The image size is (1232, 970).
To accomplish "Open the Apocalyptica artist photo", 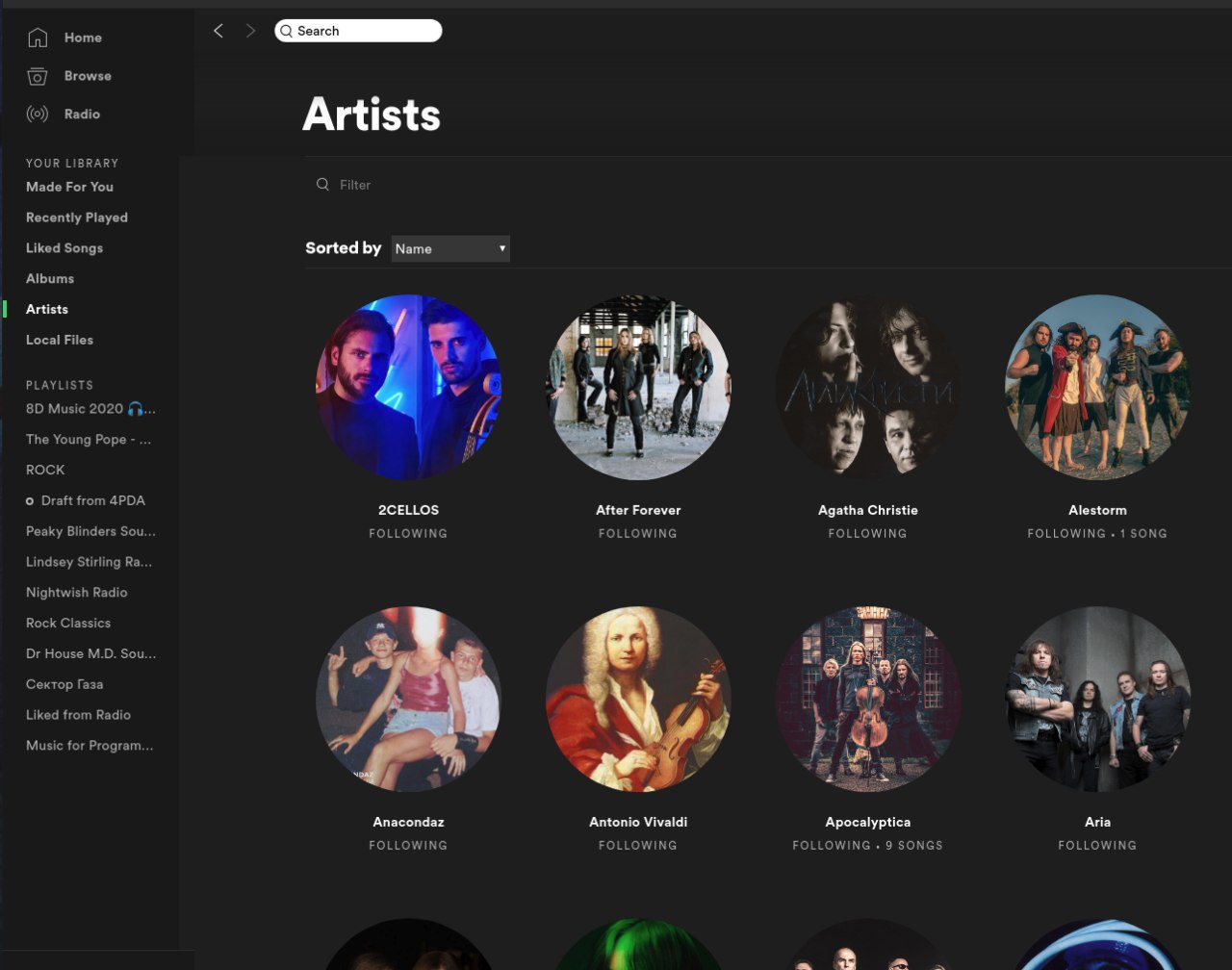I will [868, 699].
